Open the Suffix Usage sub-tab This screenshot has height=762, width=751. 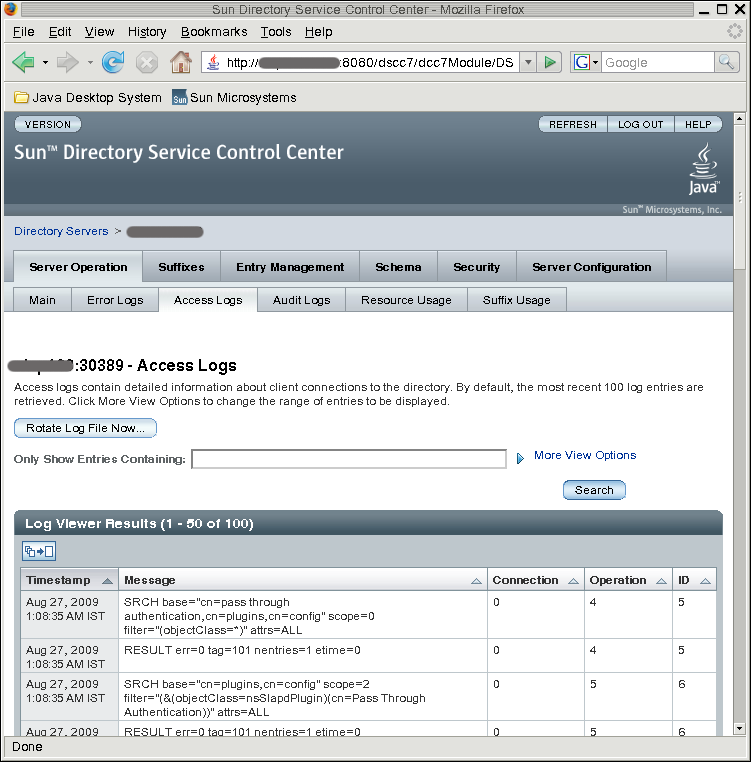(x=517, y=300)
